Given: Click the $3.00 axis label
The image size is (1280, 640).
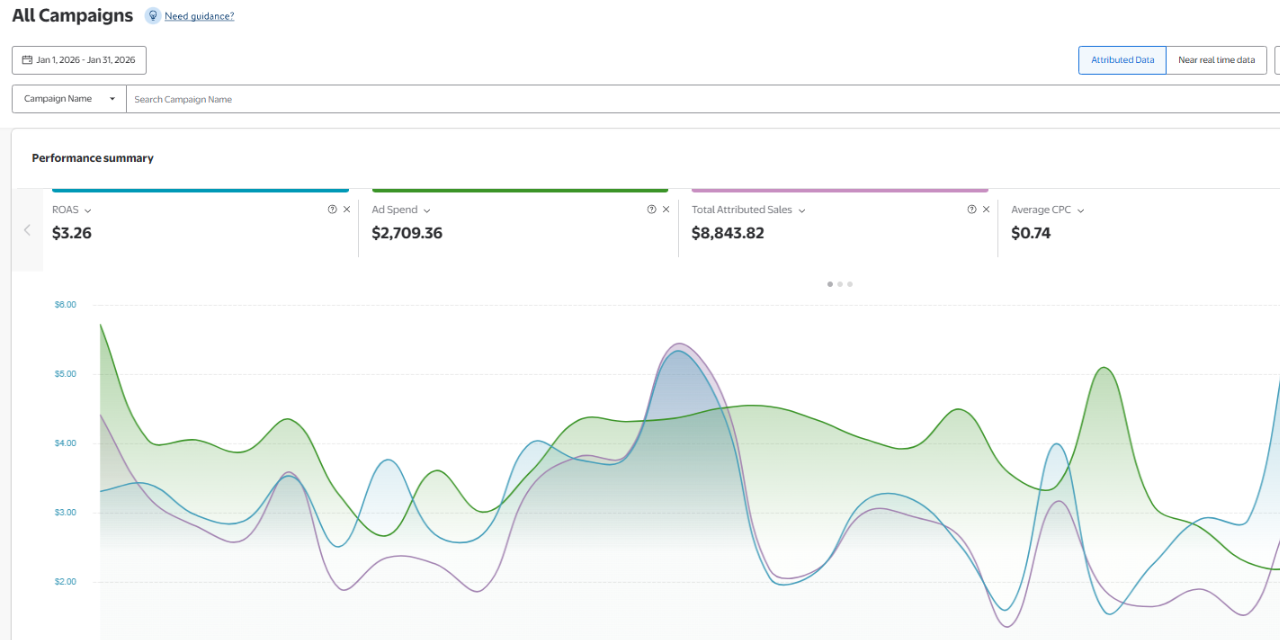Looking at the screenshot, I should (x=65, y=513).
